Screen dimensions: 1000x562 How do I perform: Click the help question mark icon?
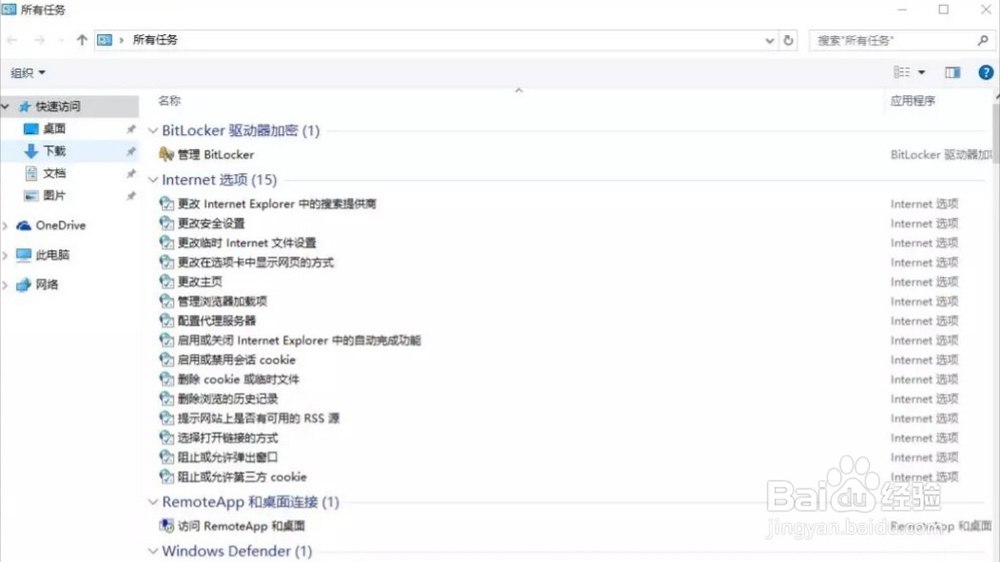click(x=985, y=73)
